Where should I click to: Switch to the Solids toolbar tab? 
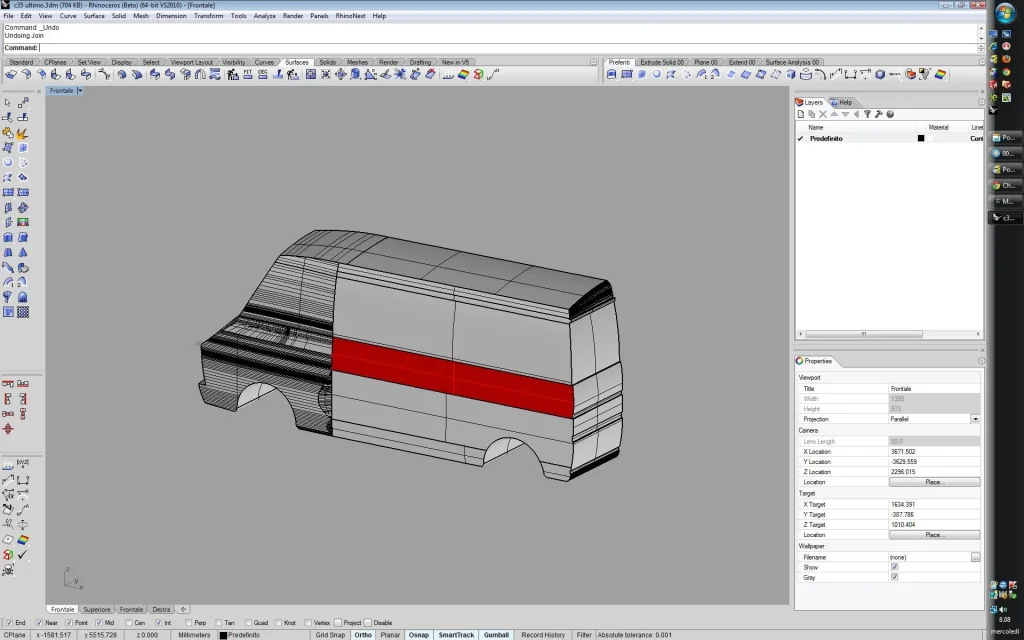click(x=327, y=62)
